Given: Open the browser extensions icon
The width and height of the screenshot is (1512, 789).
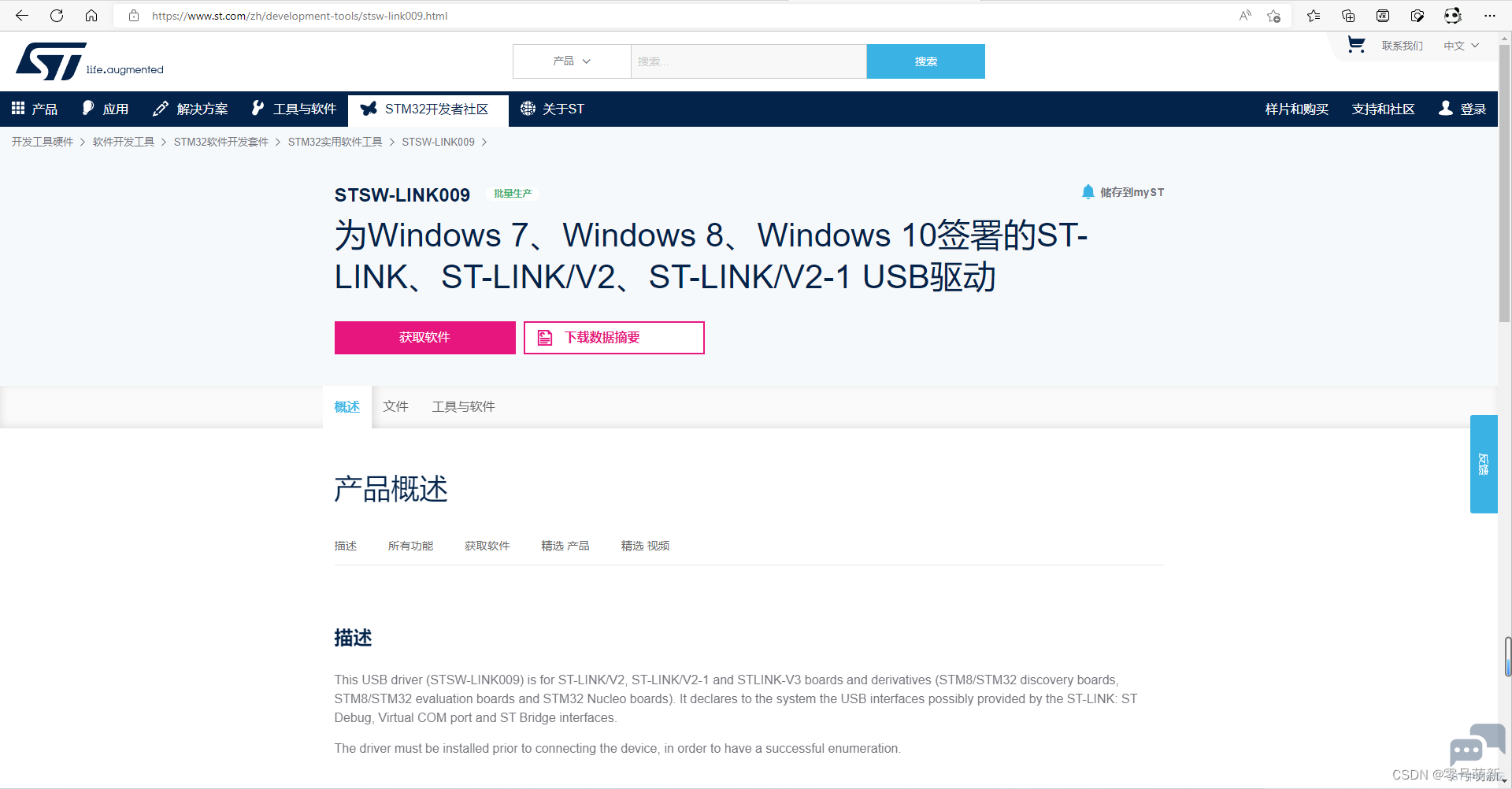Looking at the screenshot, I should [1417, 16].
